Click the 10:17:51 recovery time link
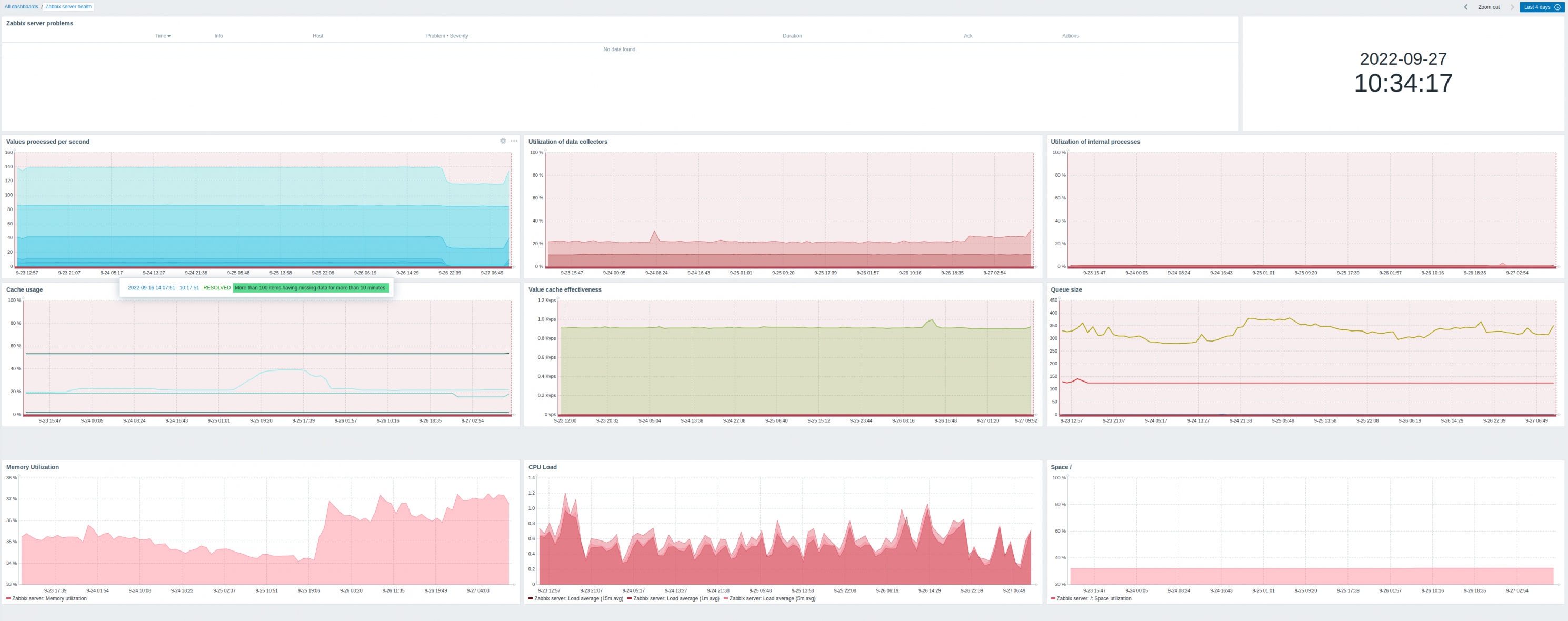 click(x=188, y=288)
